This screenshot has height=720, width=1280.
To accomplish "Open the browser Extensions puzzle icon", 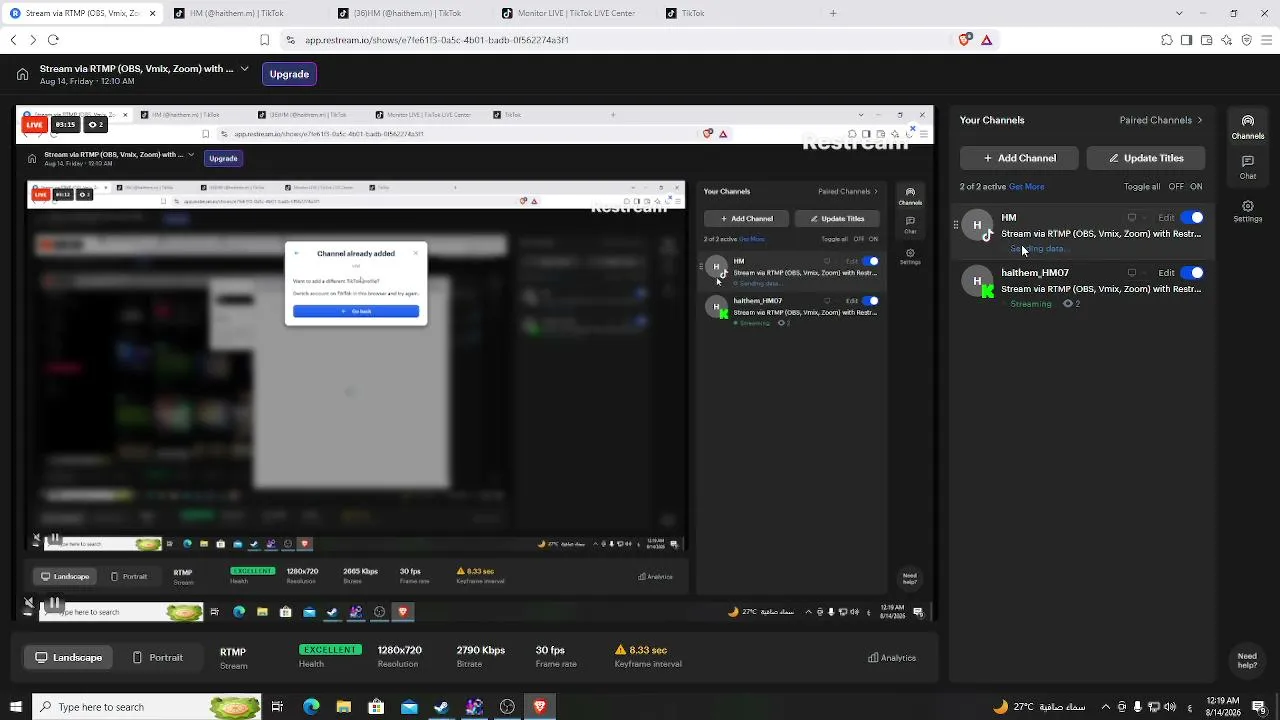I will [1167, 40].
